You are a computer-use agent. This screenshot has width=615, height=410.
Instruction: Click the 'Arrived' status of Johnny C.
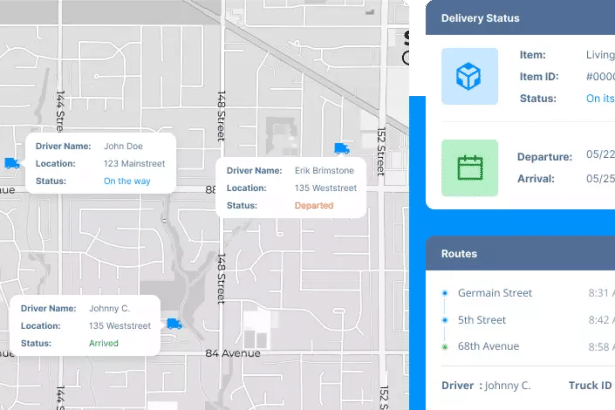click(104, 343)
